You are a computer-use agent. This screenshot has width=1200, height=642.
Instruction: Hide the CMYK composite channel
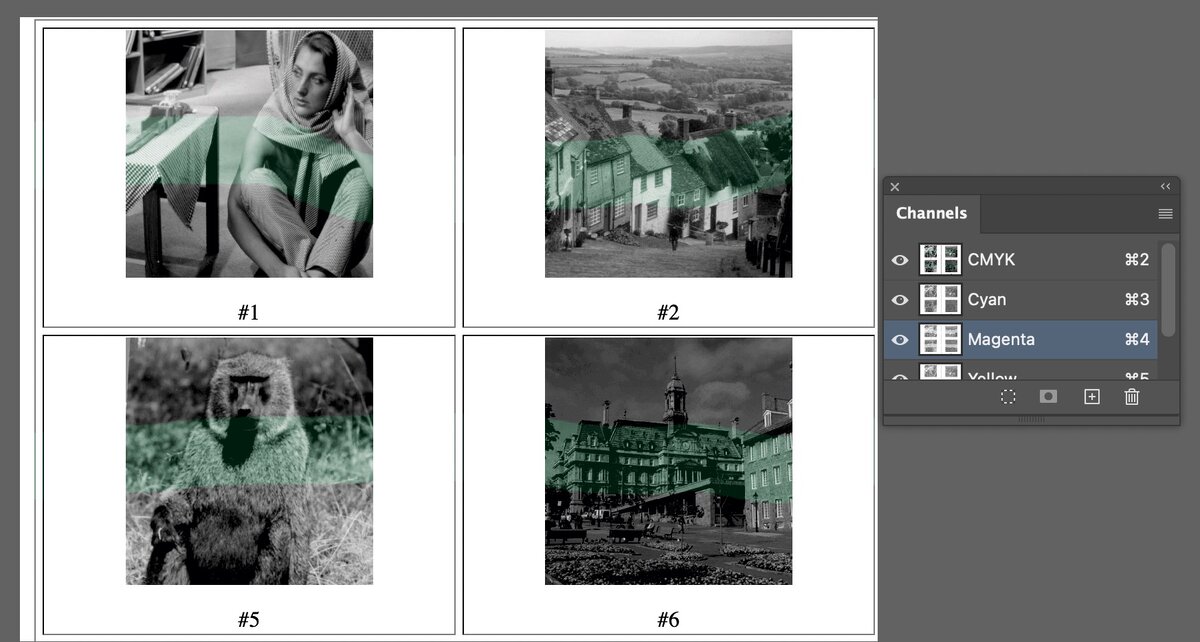pyautogui.click(x=900, y=260)
